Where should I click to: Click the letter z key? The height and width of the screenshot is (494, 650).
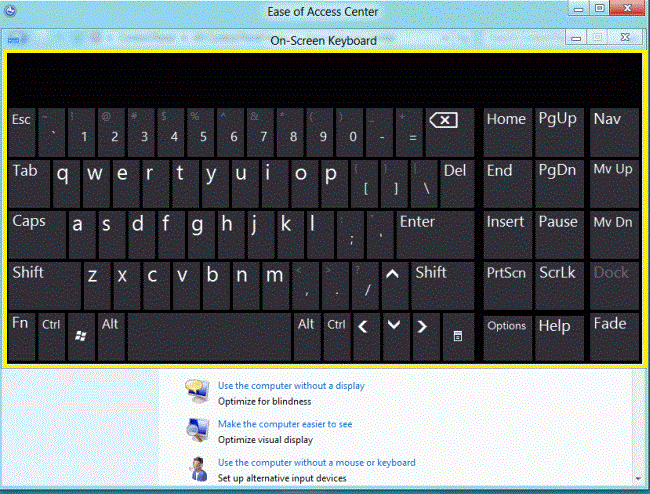coord(97,286)
